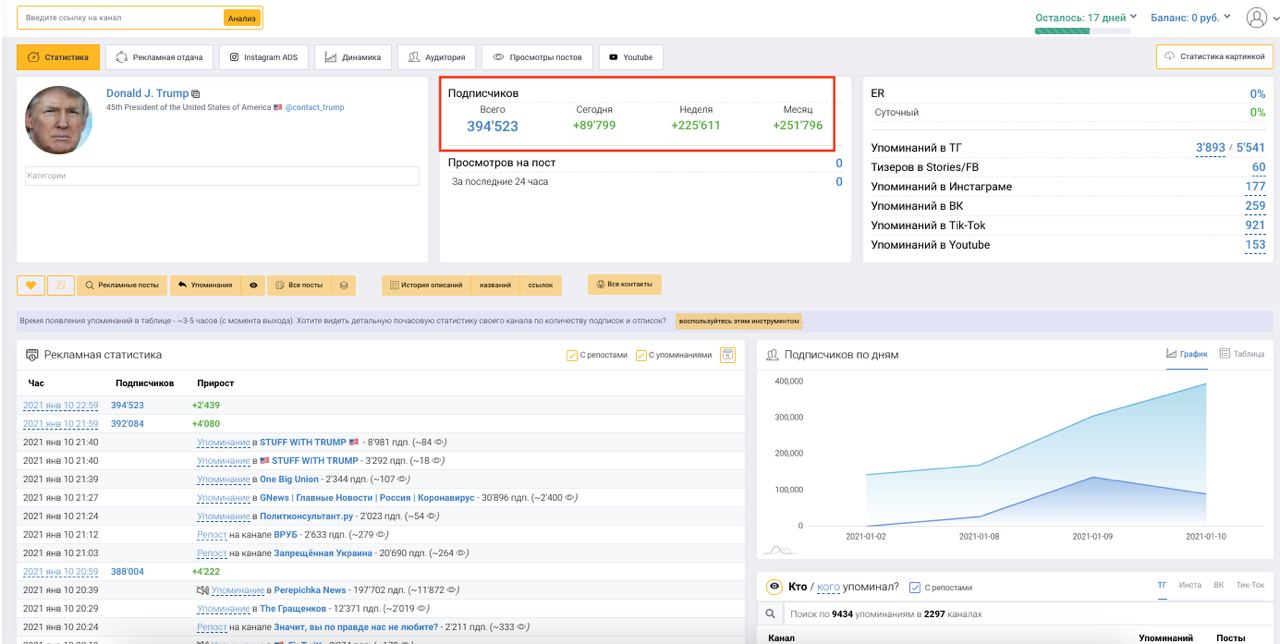Viewport: 1280px width, 644px height.
Task: Toggle the С упоминаниями checkbox
Action: pos(642,355)
